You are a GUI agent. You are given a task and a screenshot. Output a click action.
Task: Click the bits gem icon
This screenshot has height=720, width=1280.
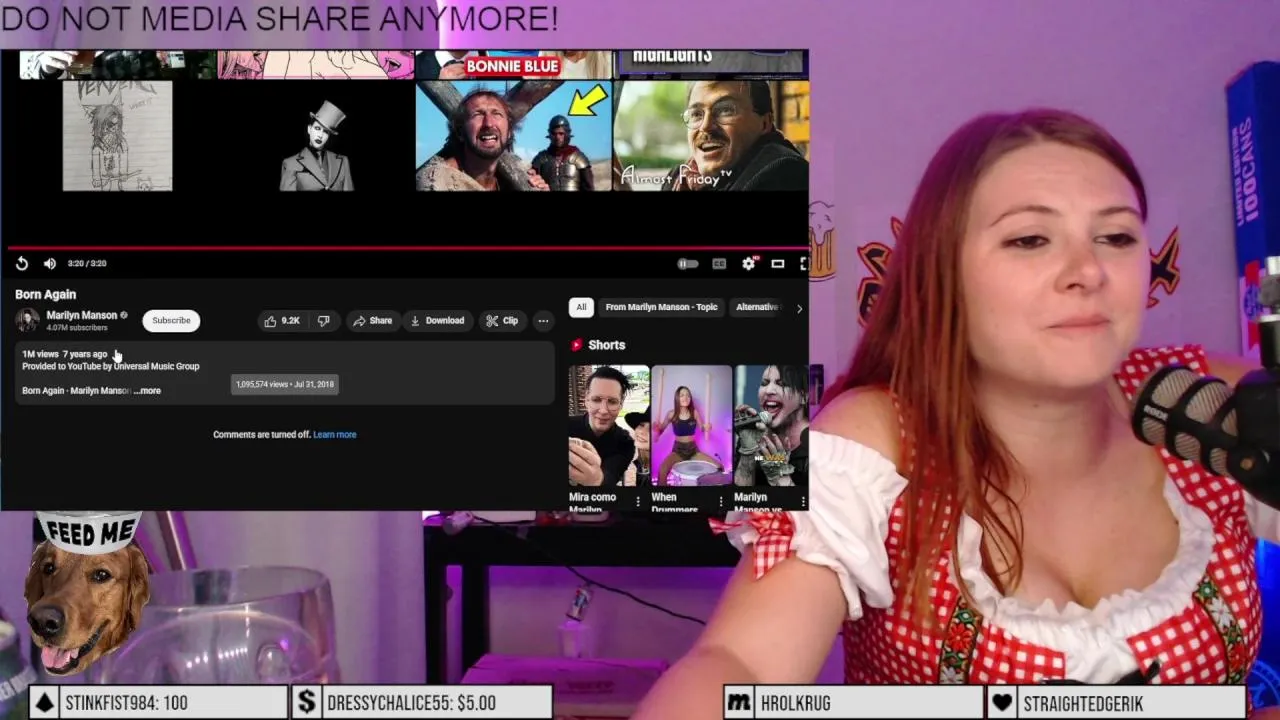44,703
